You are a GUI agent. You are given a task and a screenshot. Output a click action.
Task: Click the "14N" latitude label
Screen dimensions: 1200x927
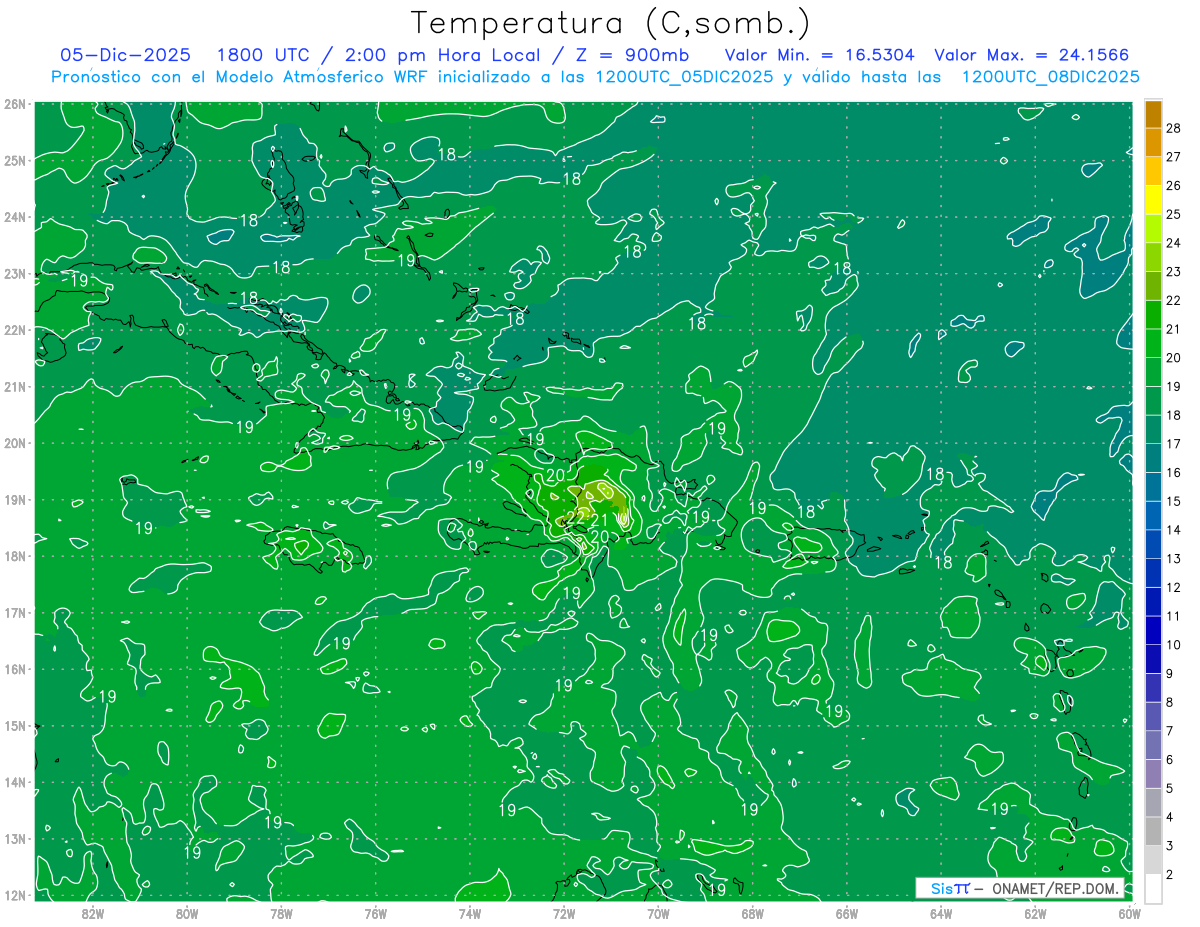[15, 782]
